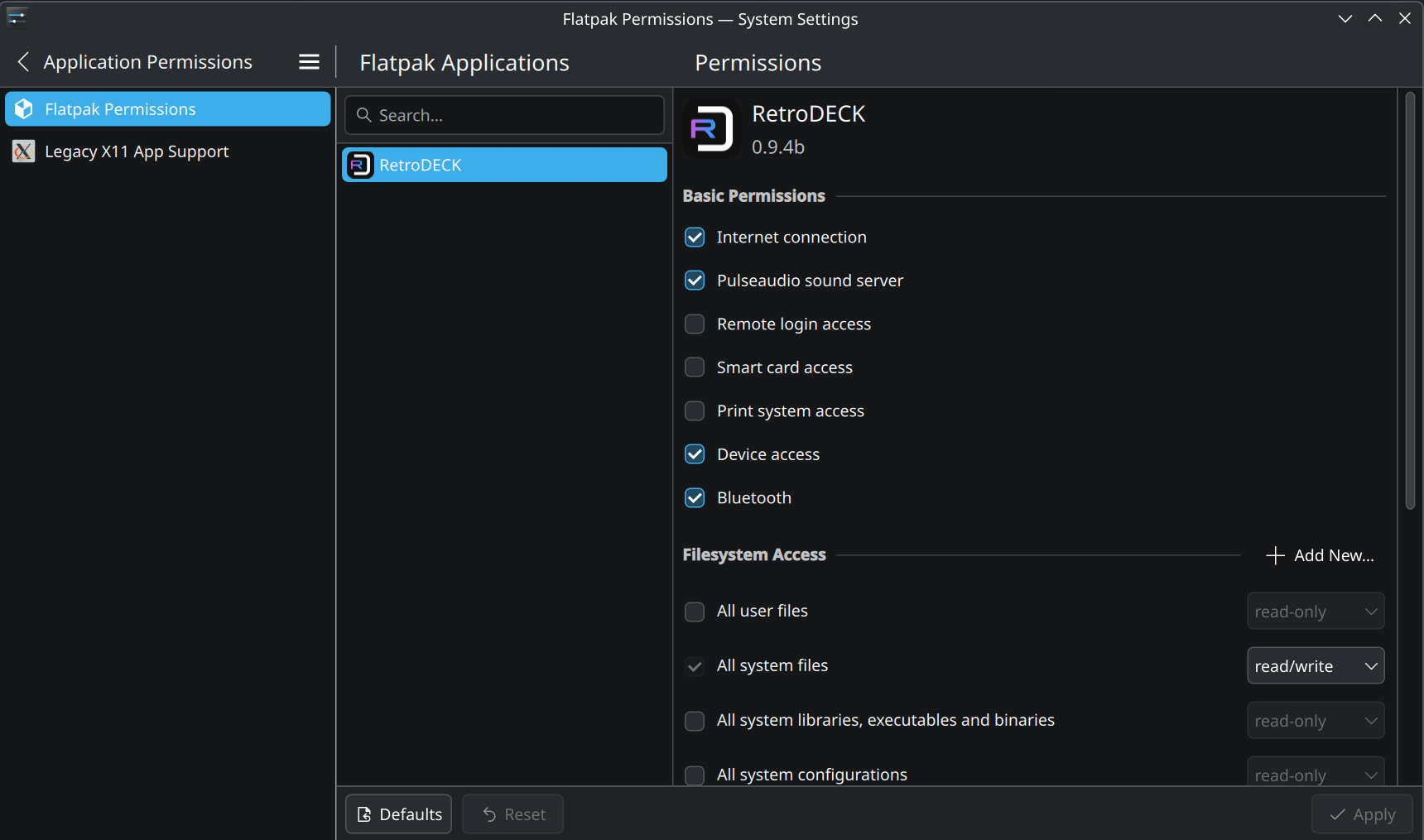Screen dimensions: 1424x840
Task: Click the Filesystem Access section heading
Action: [754, 554]
